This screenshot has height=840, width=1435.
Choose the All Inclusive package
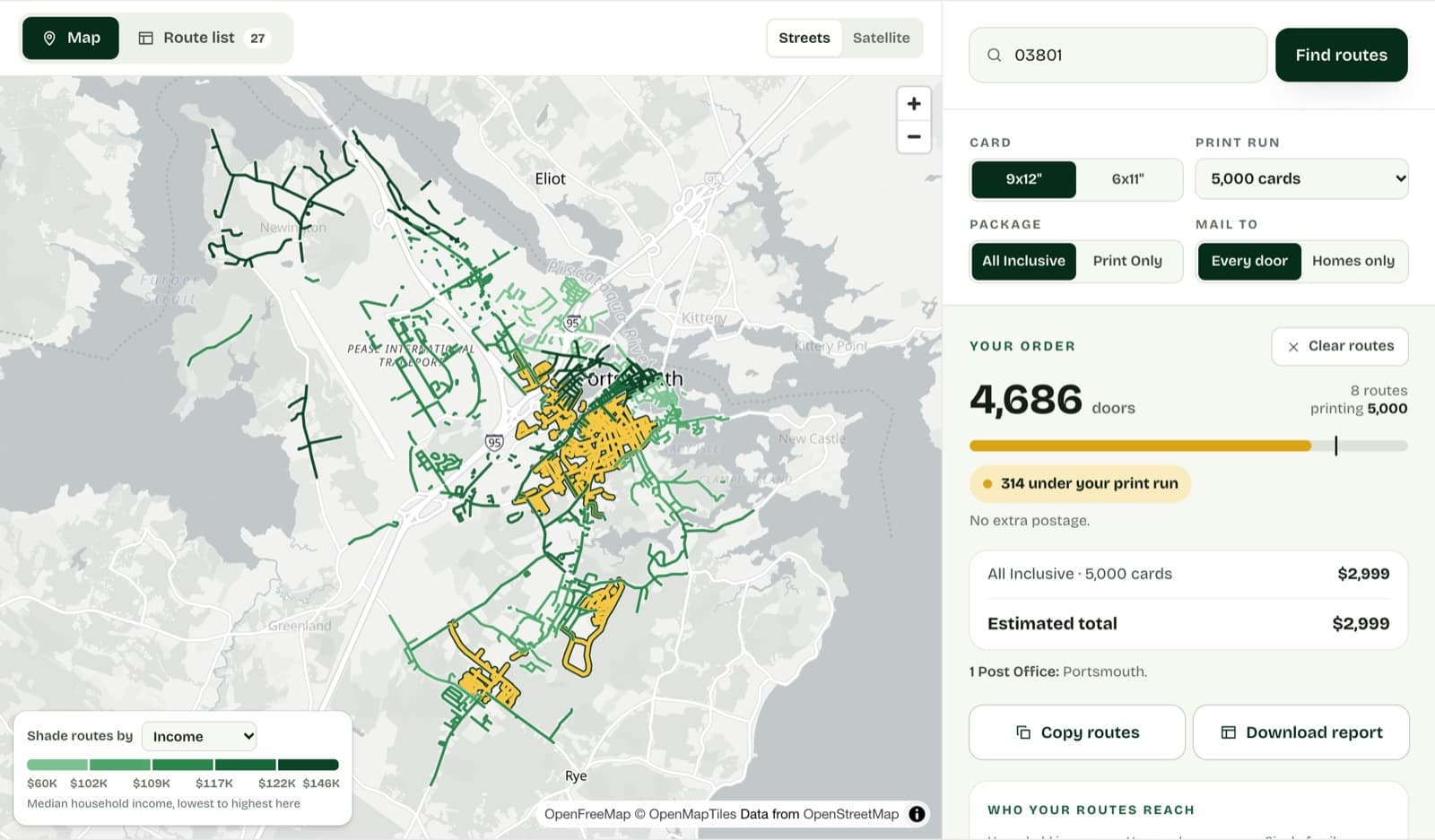(x=1023, y=261)
